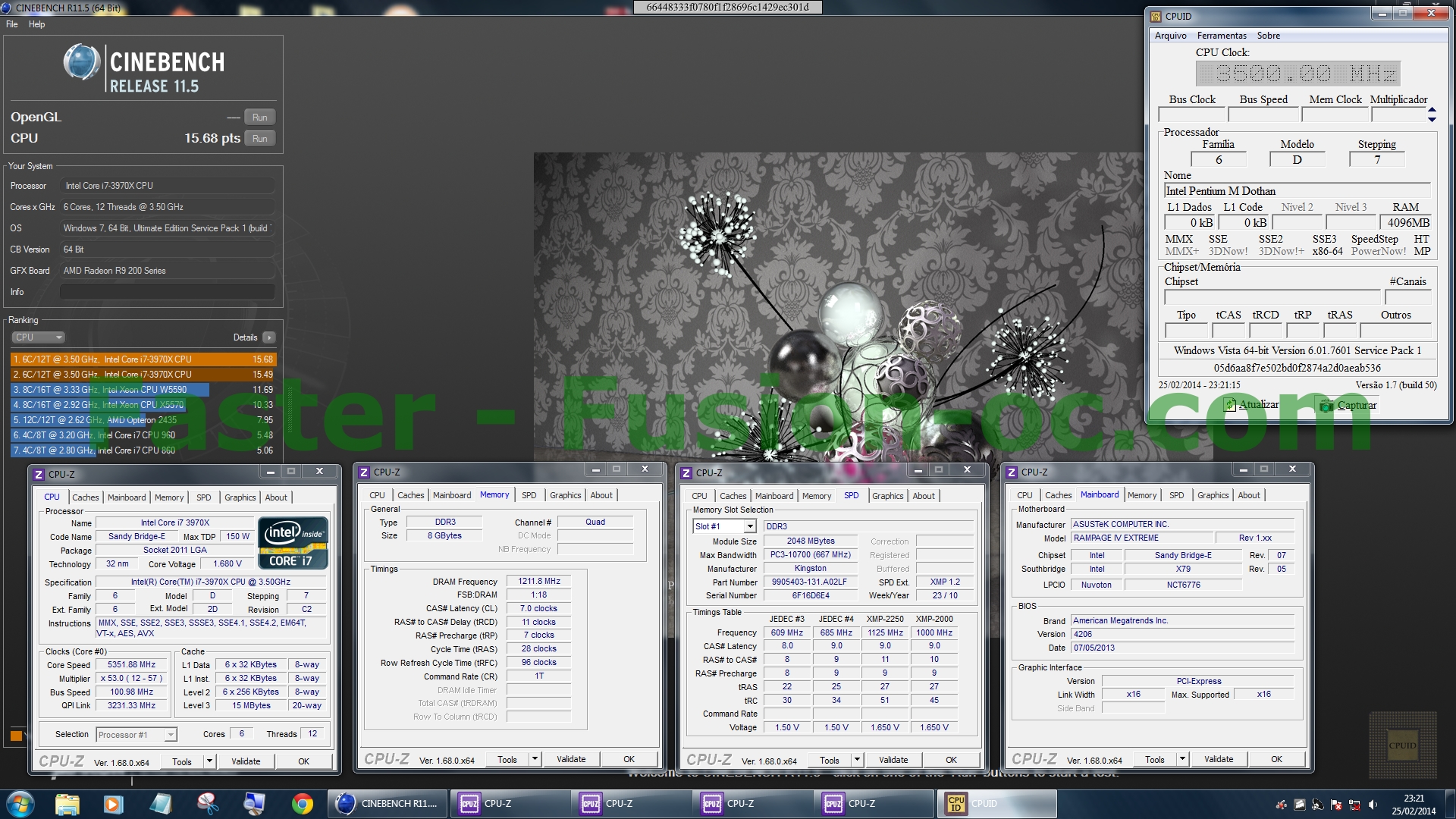This screenshot has width=1456, height=819.
Task: Open the Cinebench File menu
Action: pyautogui.click(x=12, y=24)
